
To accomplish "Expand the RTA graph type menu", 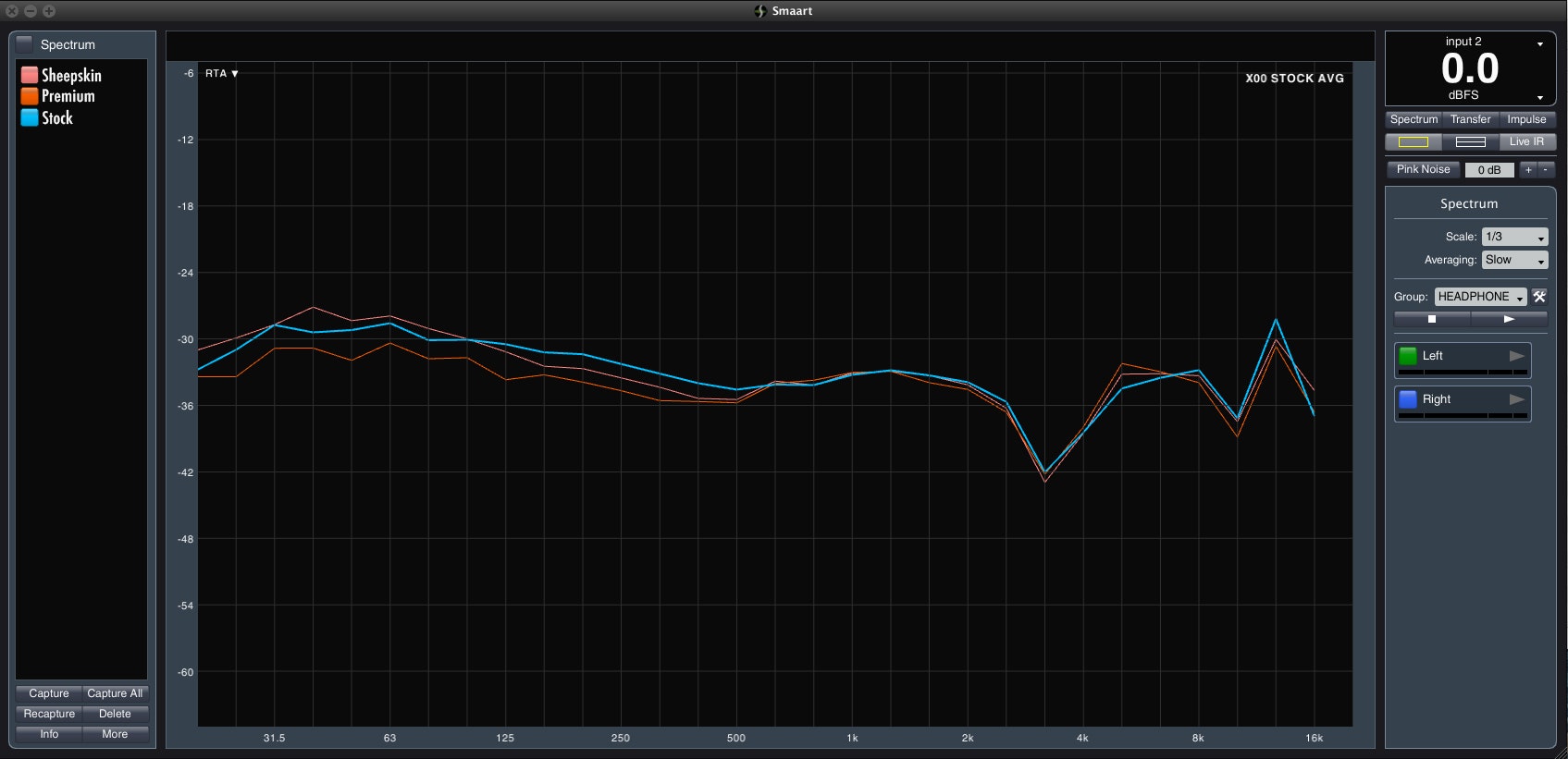I will click(x=222, y=74).
